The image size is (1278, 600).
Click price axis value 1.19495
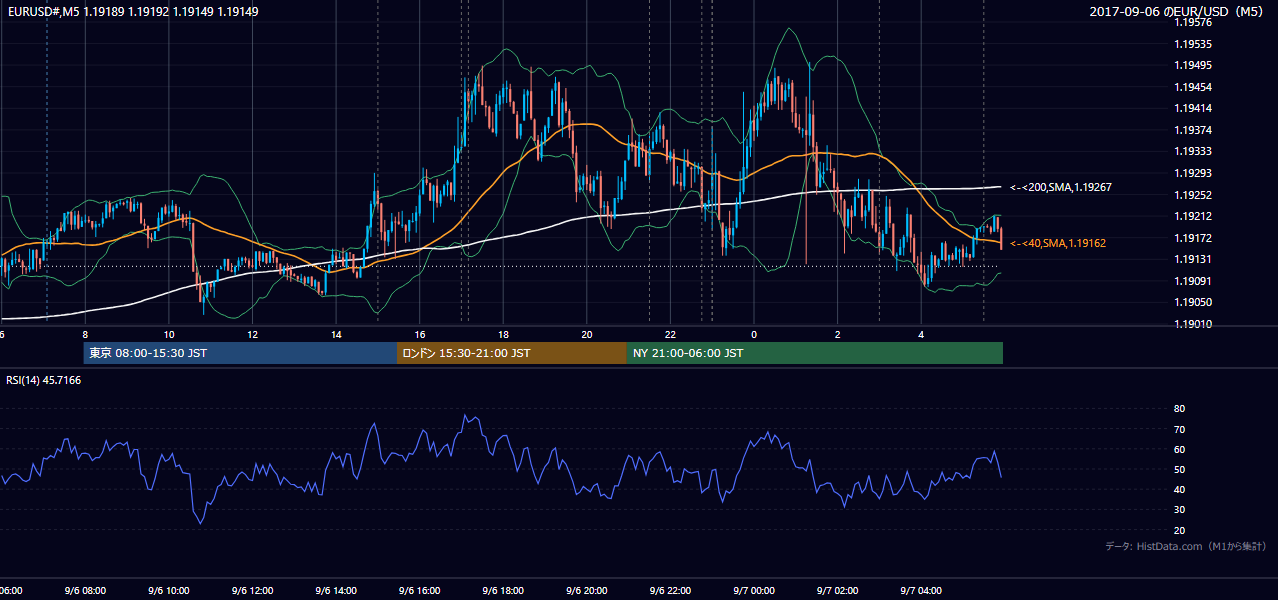click(x=1192, y=66)
